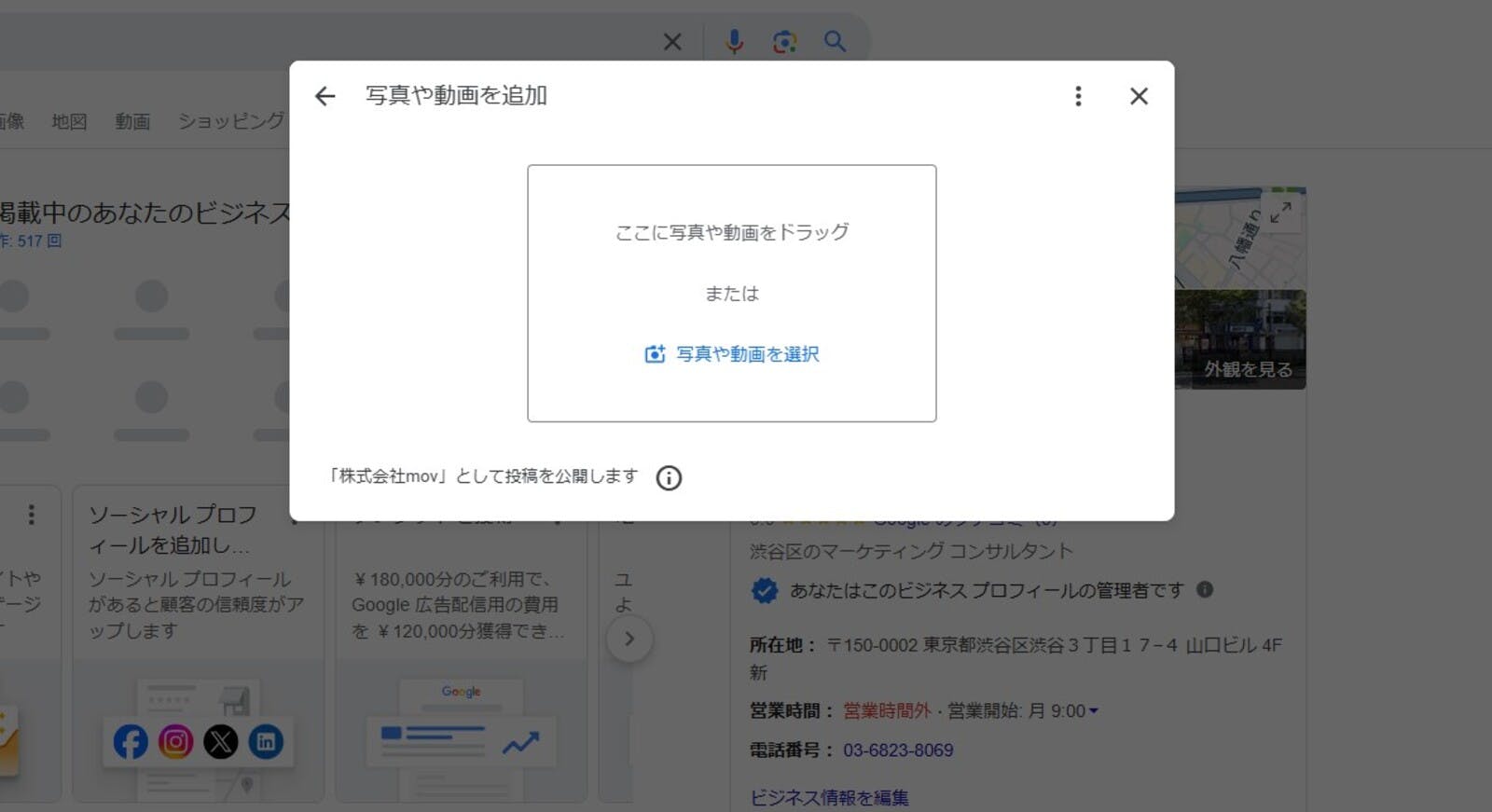The height and width of the screenshot is (812, 1492).
Task: Click the verified badge beside 管理者です
Action: (x=765, y=590)
